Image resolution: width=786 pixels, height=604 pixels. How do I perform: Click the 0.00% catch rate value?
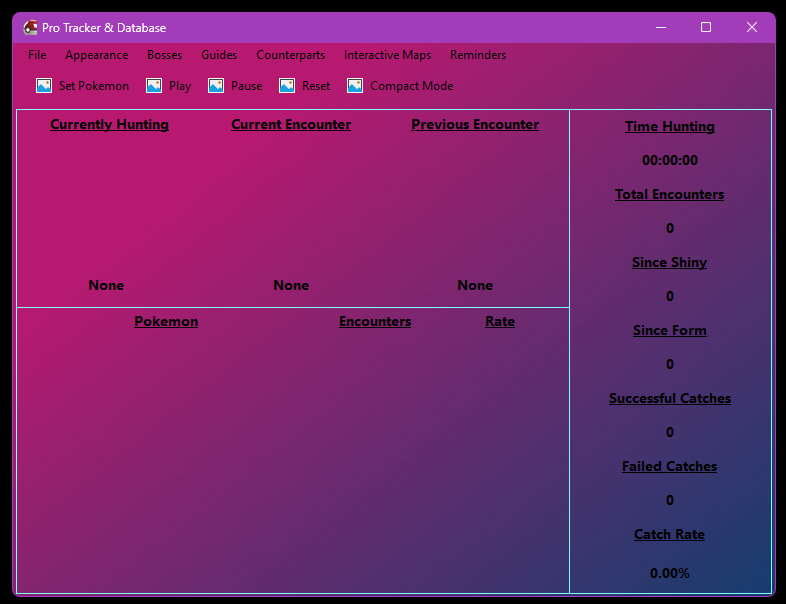670,573
